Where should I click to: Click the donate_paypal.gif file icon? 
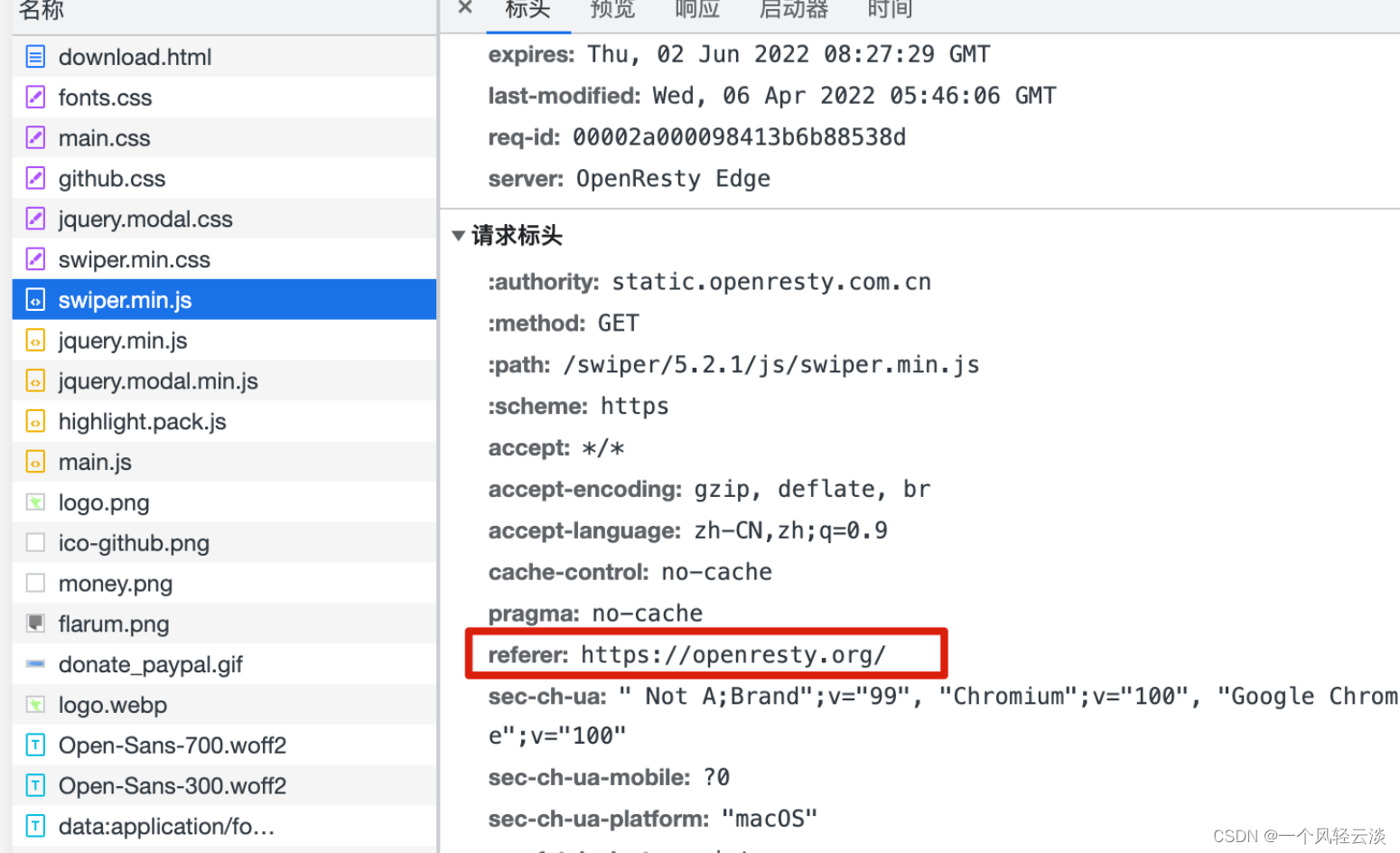tap(35, 664)
